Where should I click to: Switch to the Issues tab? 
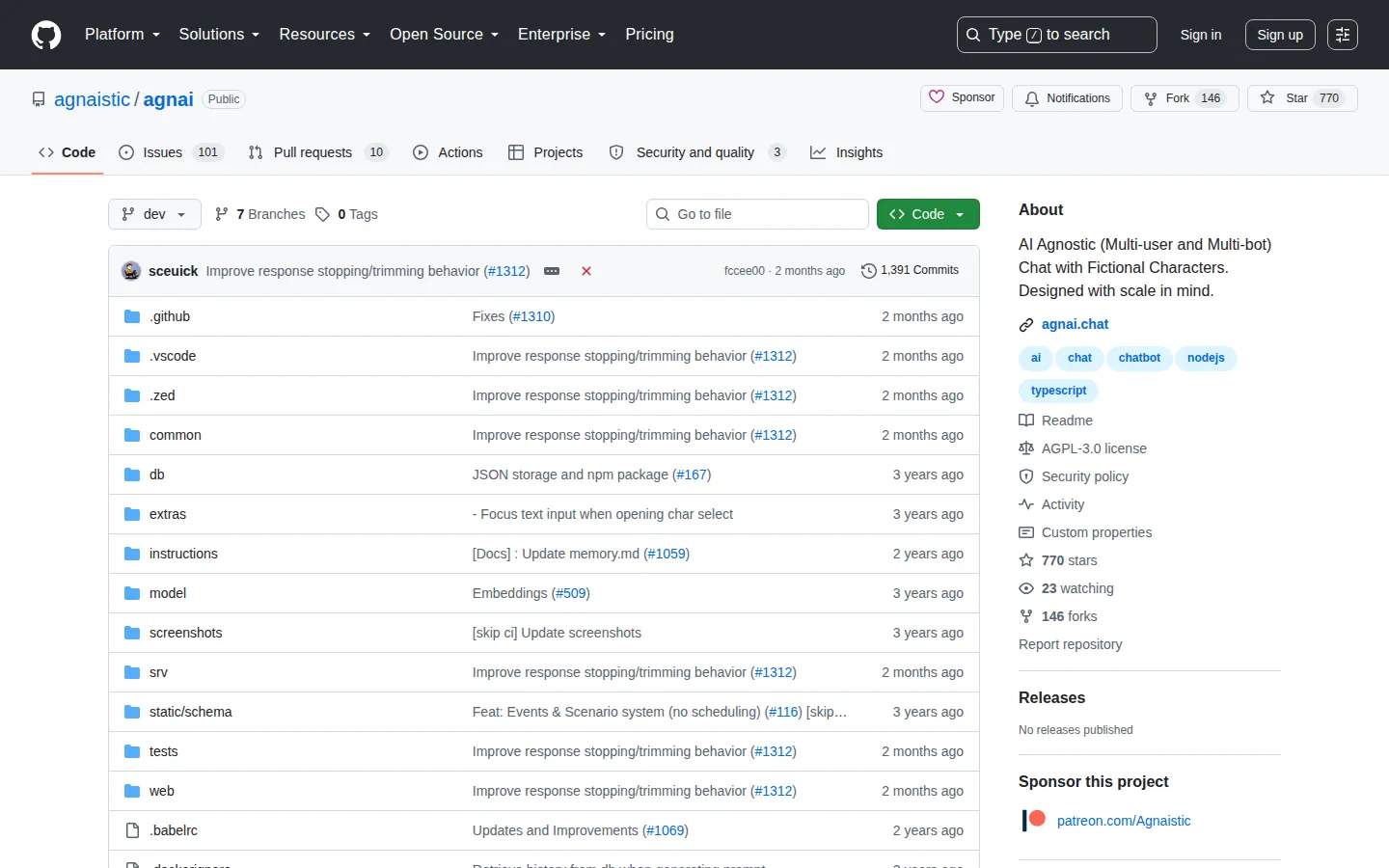(171, 152)
